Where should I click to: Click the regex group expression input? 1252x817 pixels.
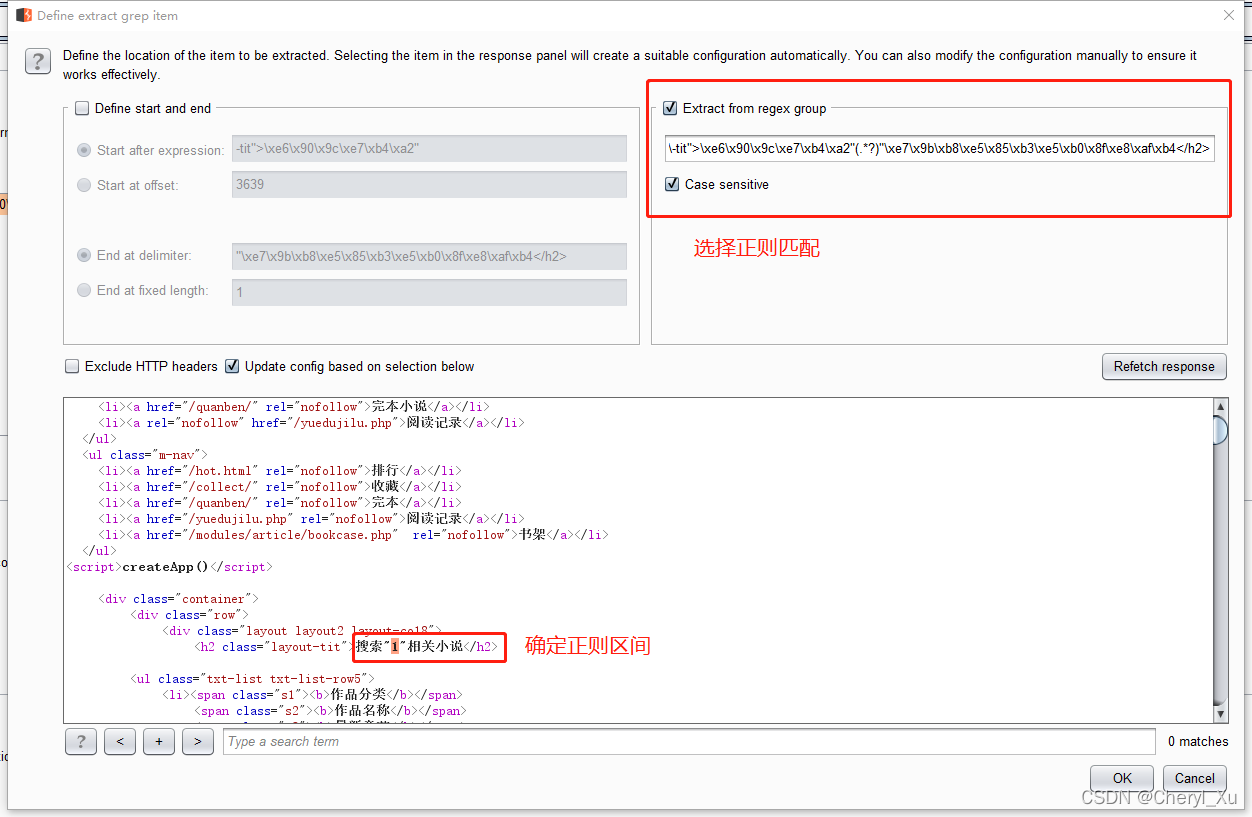pos(940,149)
